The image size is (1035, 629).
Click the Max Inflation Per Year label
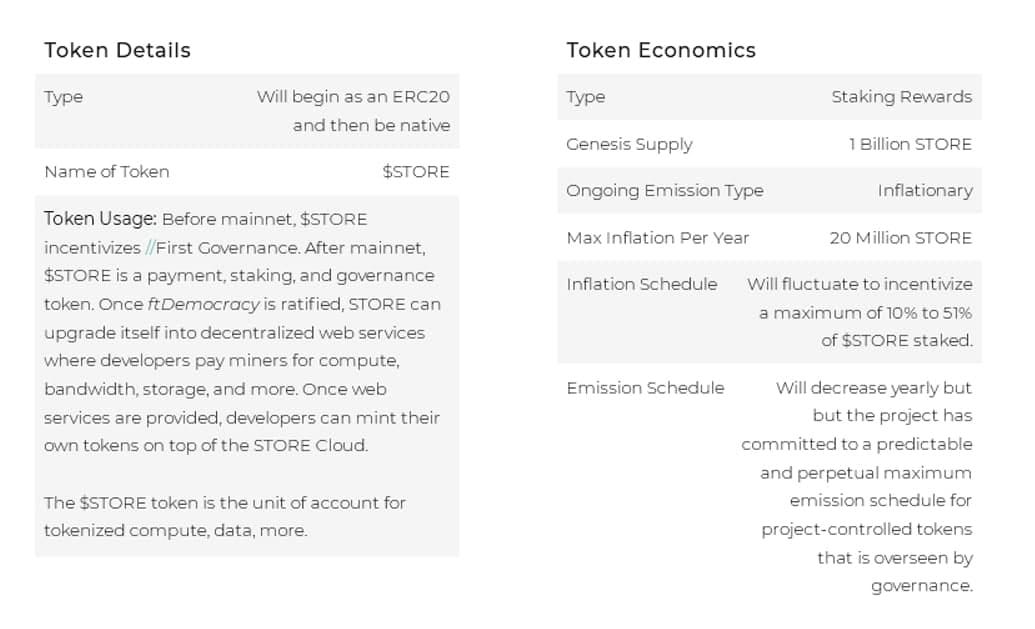tap(657, 238)
